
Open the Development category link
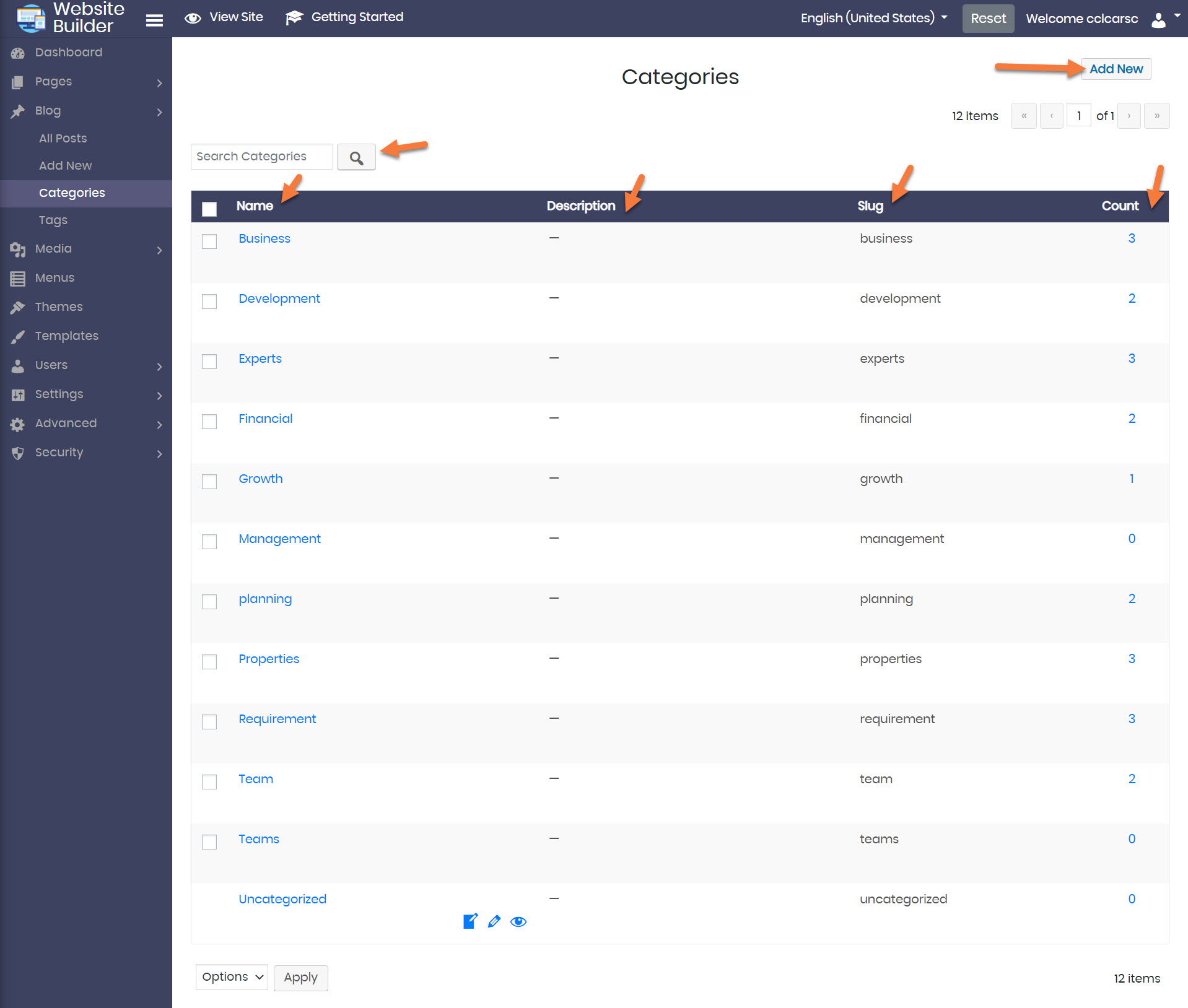click(279, 298)
